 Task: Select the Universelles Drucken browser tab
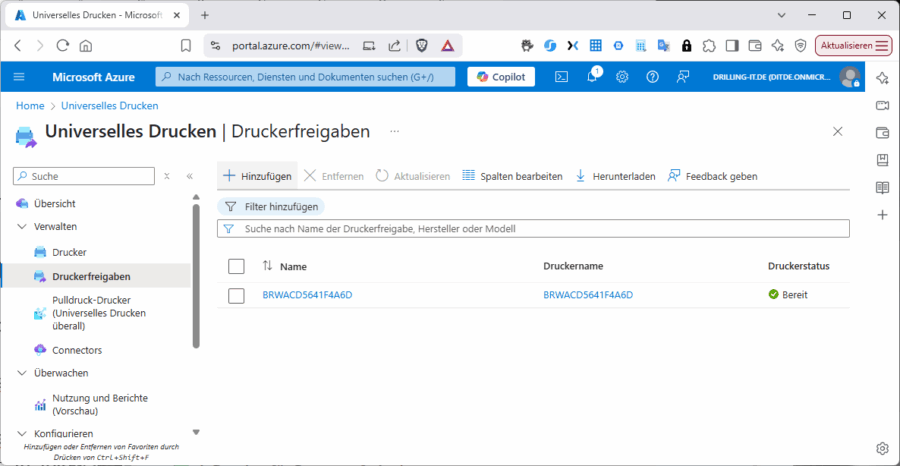[99, 15]
